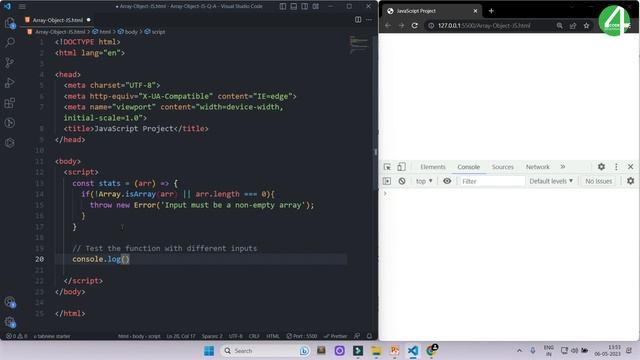Reload the browser page

[x=415, y=25]
